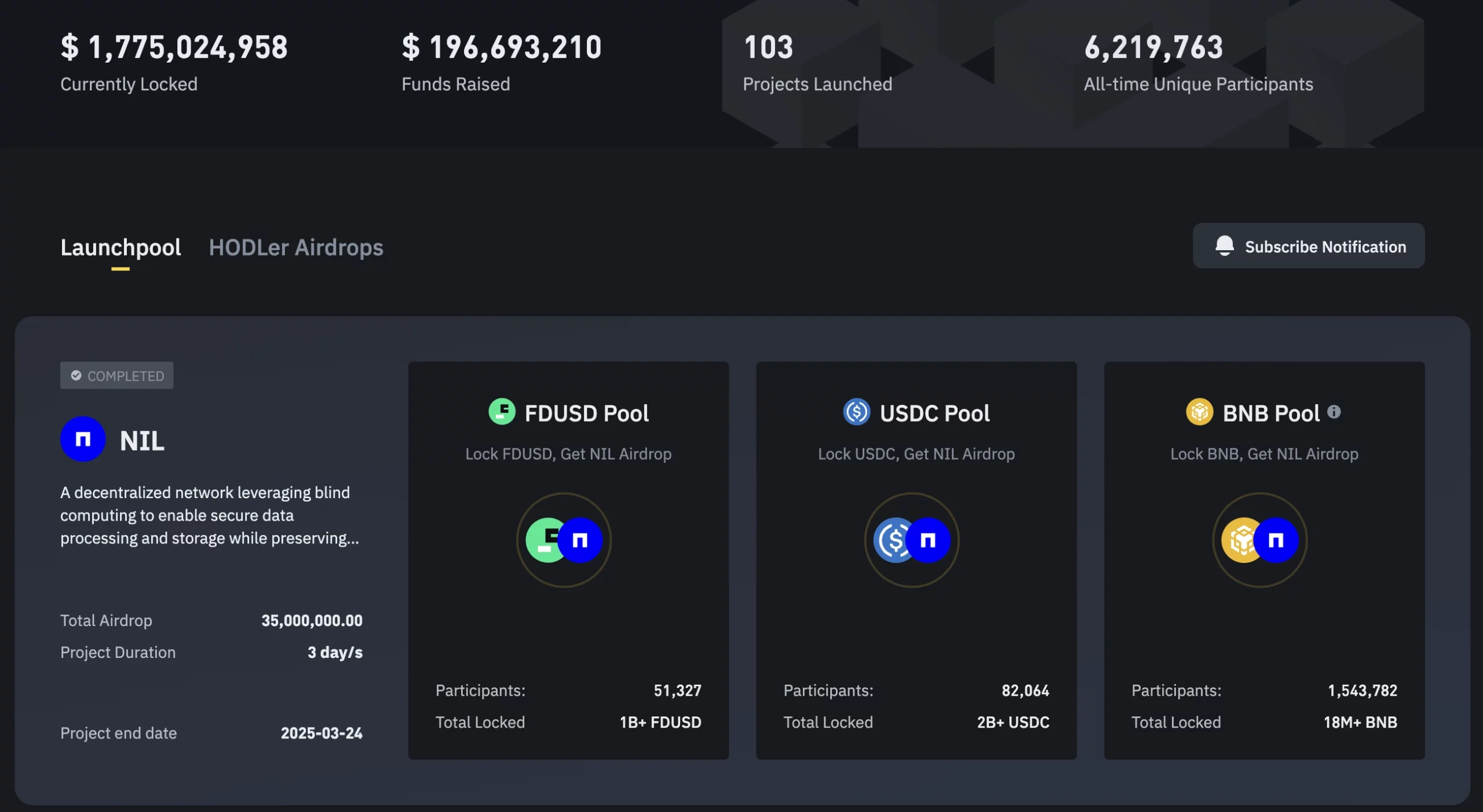
Task: Click the 1B+ FDUSD total locked value
Action: tap(660, 723)
